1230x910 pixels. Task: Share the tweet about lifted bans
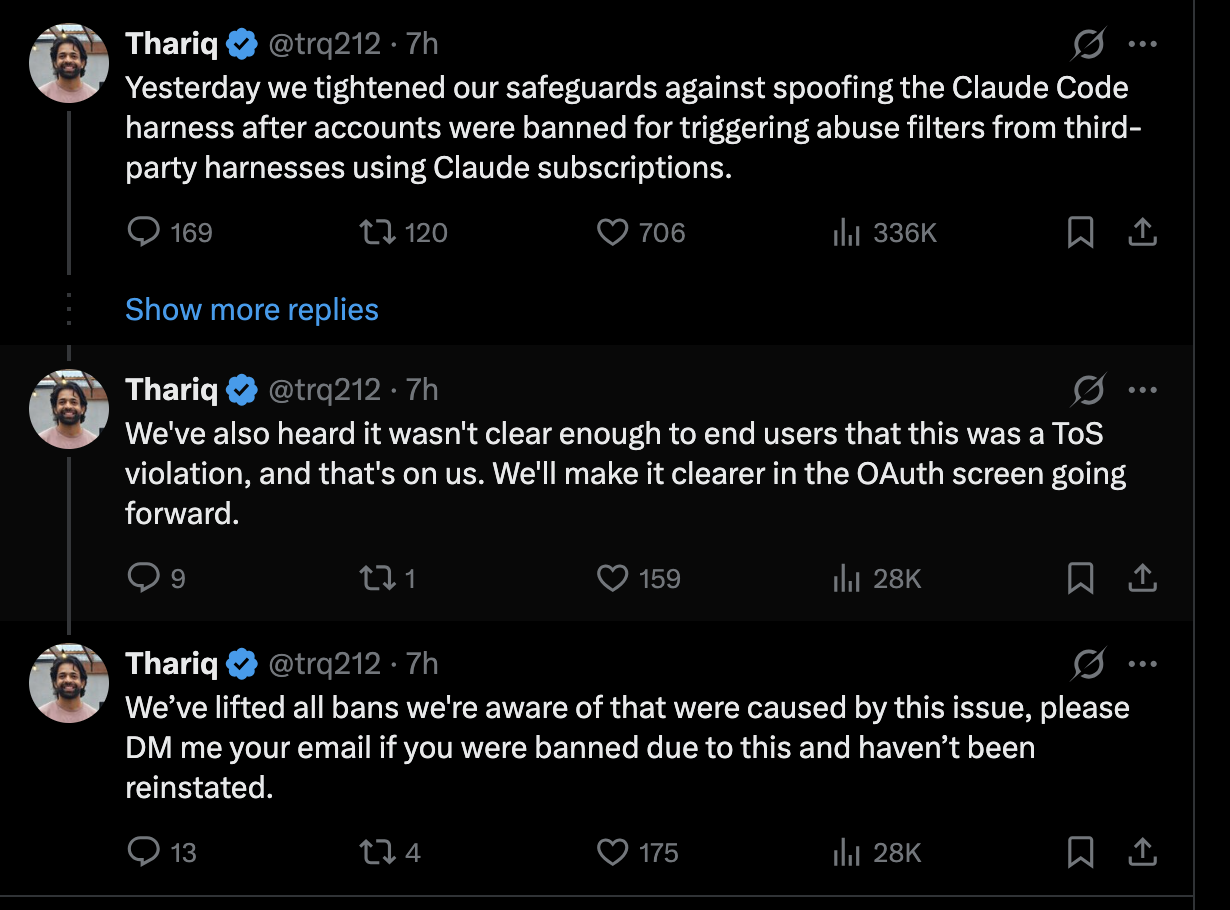point(1142,853)
